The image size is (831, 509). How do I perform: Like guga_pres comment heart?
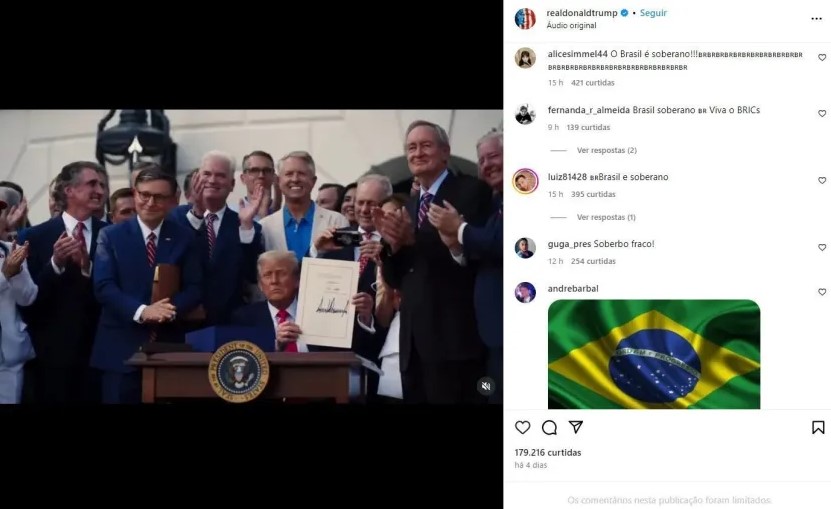point(822,248)
